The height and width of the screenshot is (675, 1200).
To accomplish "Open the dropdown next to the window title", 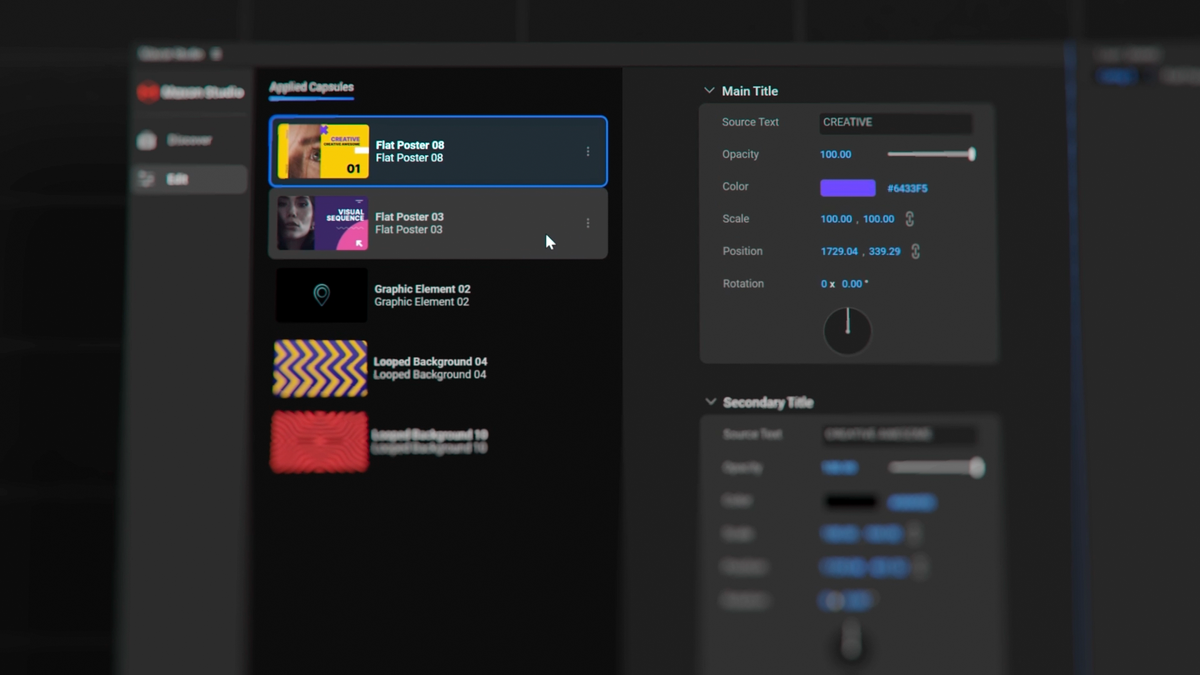I will click(x=217, y=54).
